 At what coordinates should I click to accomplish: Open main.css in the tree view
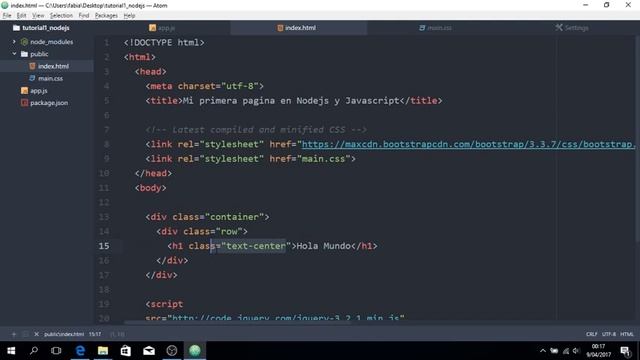click(51, 78)
